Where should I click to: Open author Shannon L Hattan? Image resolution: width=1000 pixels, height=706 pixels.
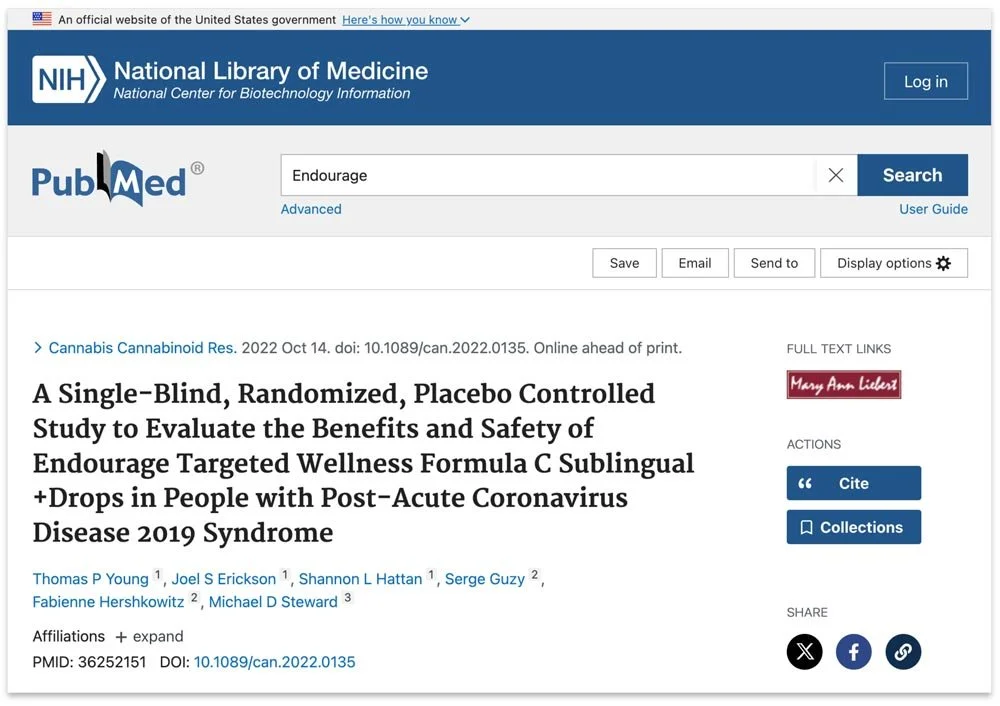pyautogui.click(x=360, y=578)
